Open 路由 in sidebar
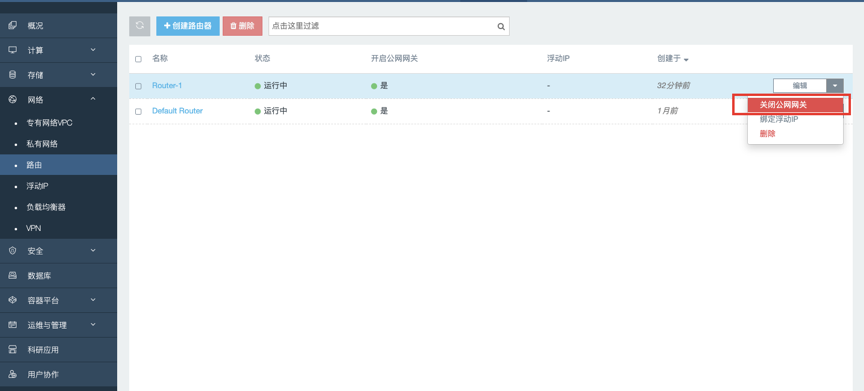The width and height of the screenshot is (864, 391). click(x=58, y=165)
